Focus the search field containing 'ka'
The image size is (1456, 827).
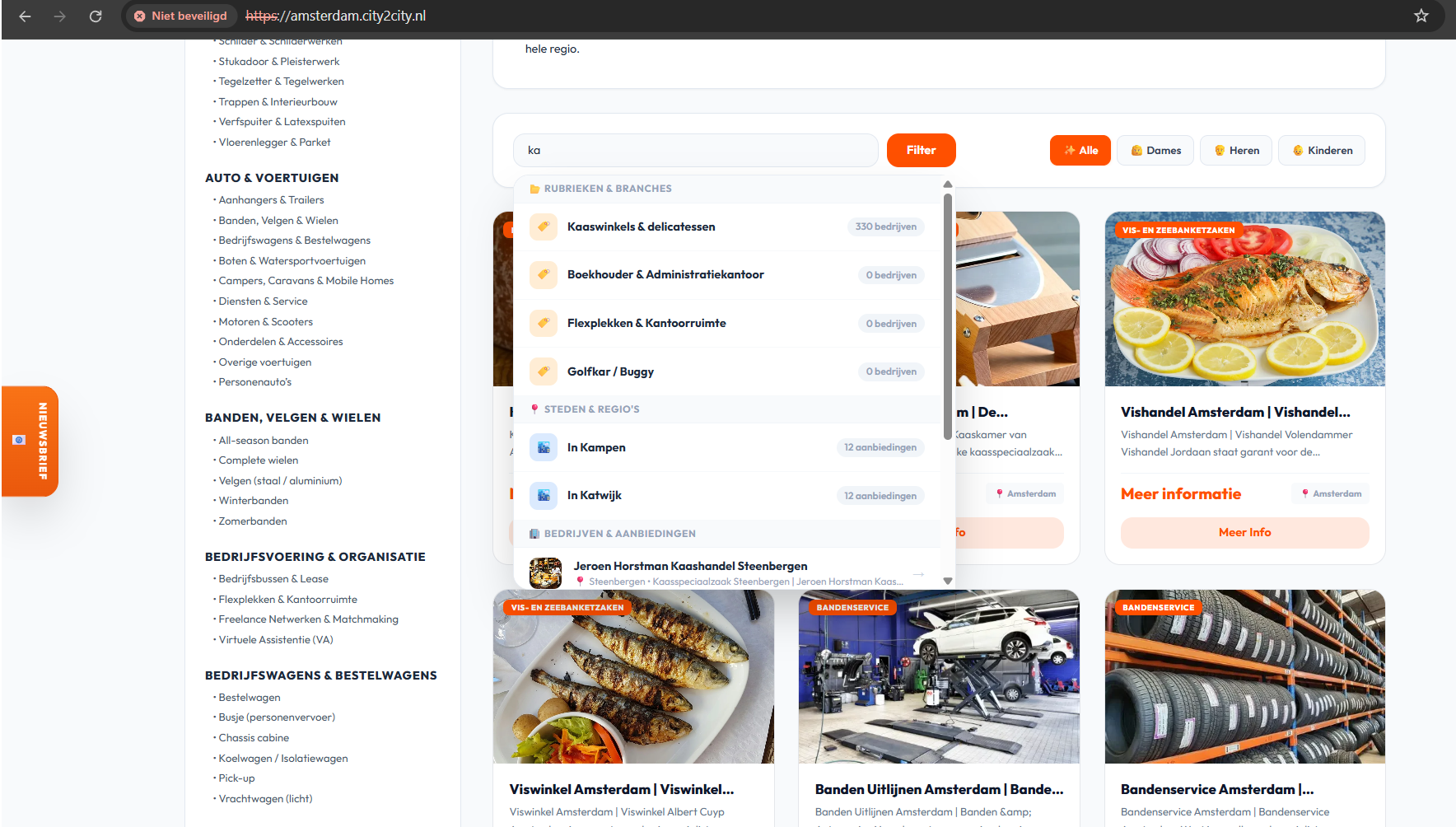pyautogui.click(x=696, y=150)
